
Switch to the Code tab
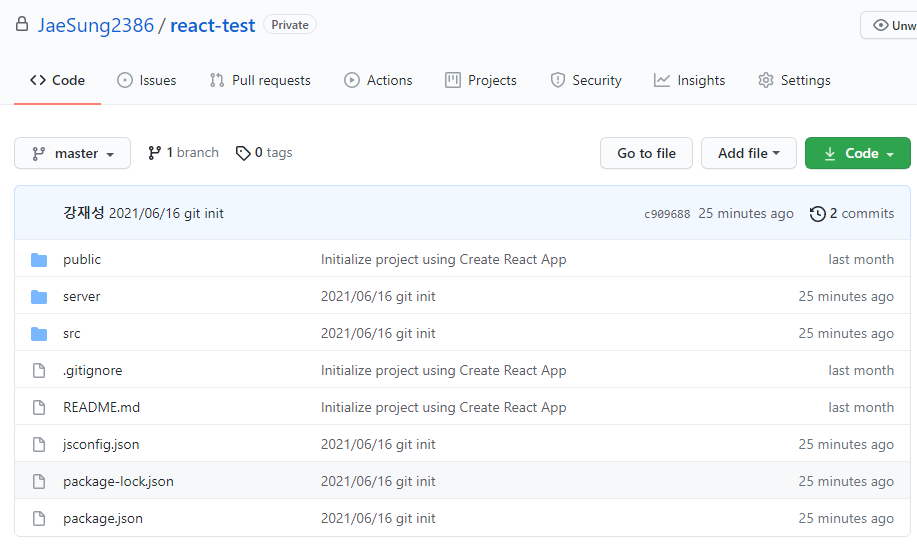coord(57,80)
